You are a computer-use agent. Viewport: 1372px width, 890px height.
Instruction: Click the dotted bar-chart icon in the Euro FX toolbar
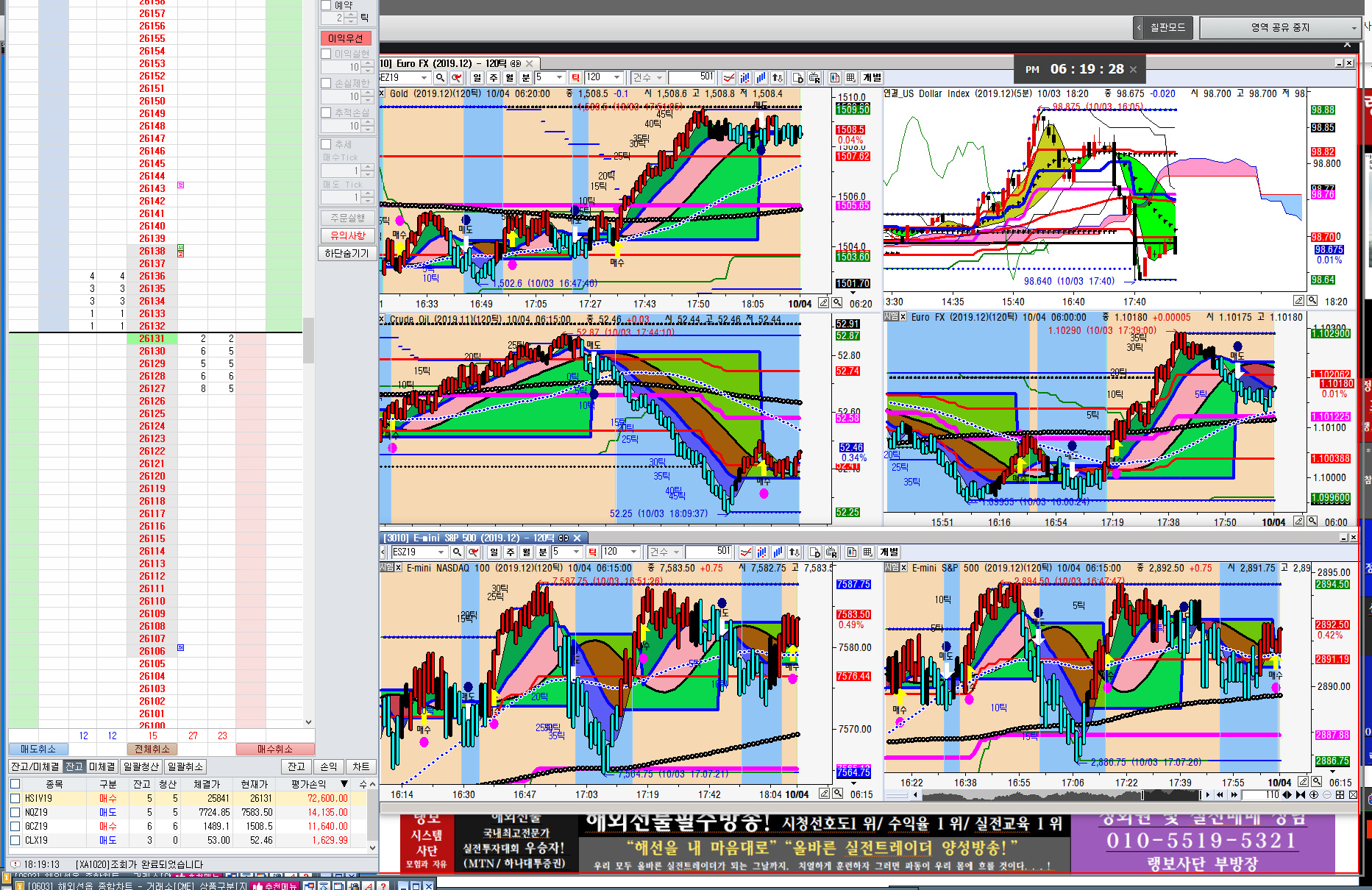tap(744, 78)
